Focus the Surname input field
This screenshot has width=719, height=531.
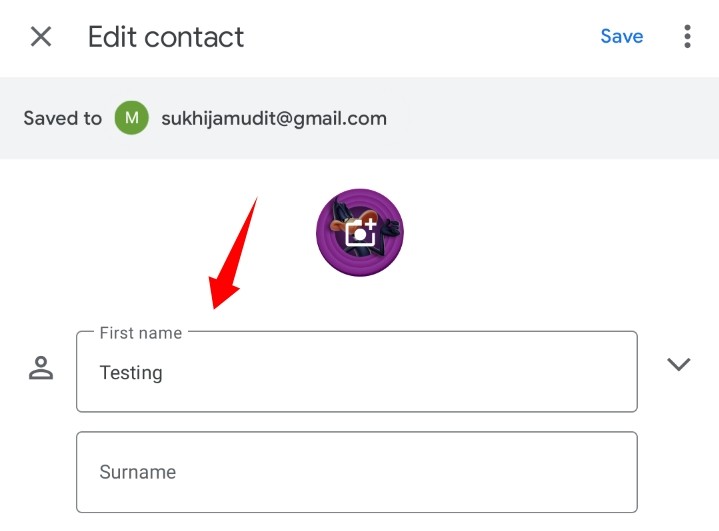(356, 472)
